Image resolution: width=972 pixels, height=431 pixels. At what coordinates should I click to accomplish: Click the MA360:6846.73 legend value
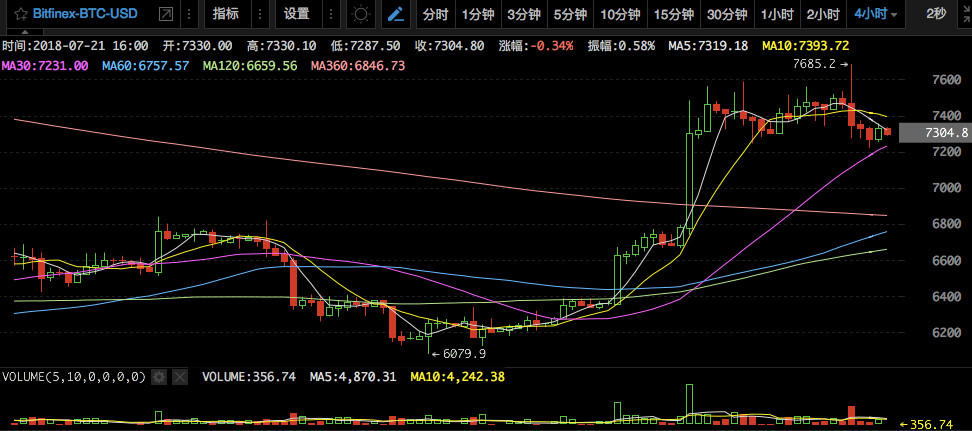click(x=358, y=65)
